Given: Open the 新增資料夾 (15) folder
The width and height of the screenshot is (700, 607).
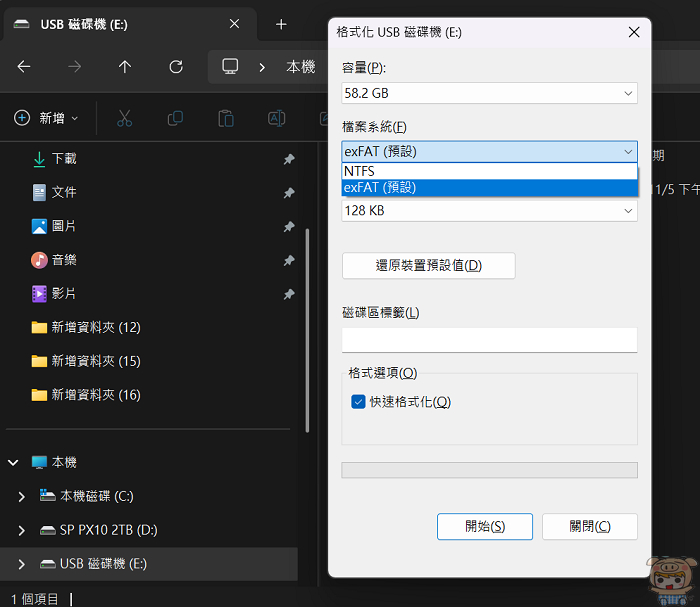Looking at the screenshot, I should [95, 361].
